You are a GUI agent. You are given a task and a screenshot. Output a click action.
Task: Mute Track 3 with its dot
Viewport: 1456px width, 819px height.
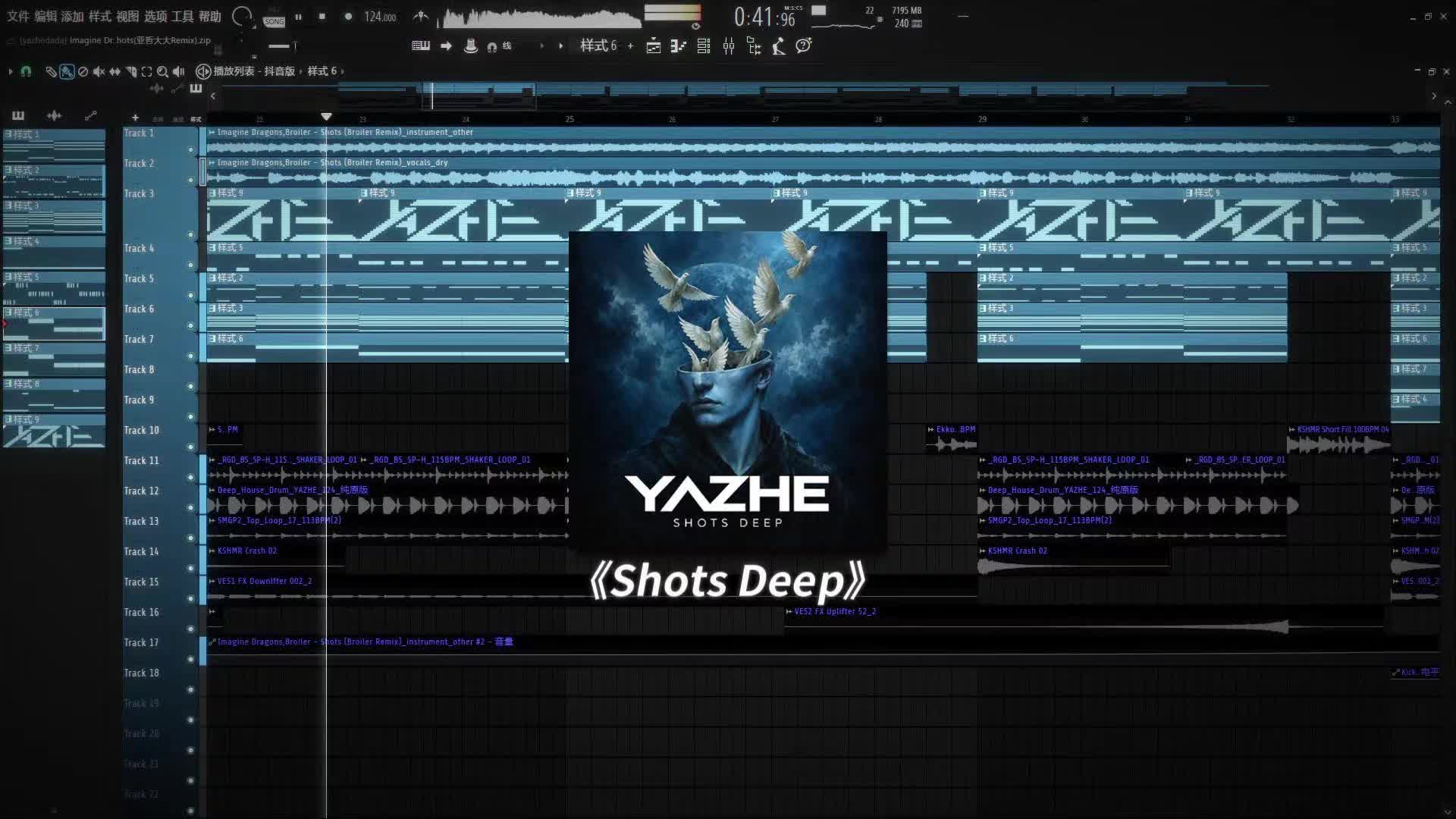191,234
